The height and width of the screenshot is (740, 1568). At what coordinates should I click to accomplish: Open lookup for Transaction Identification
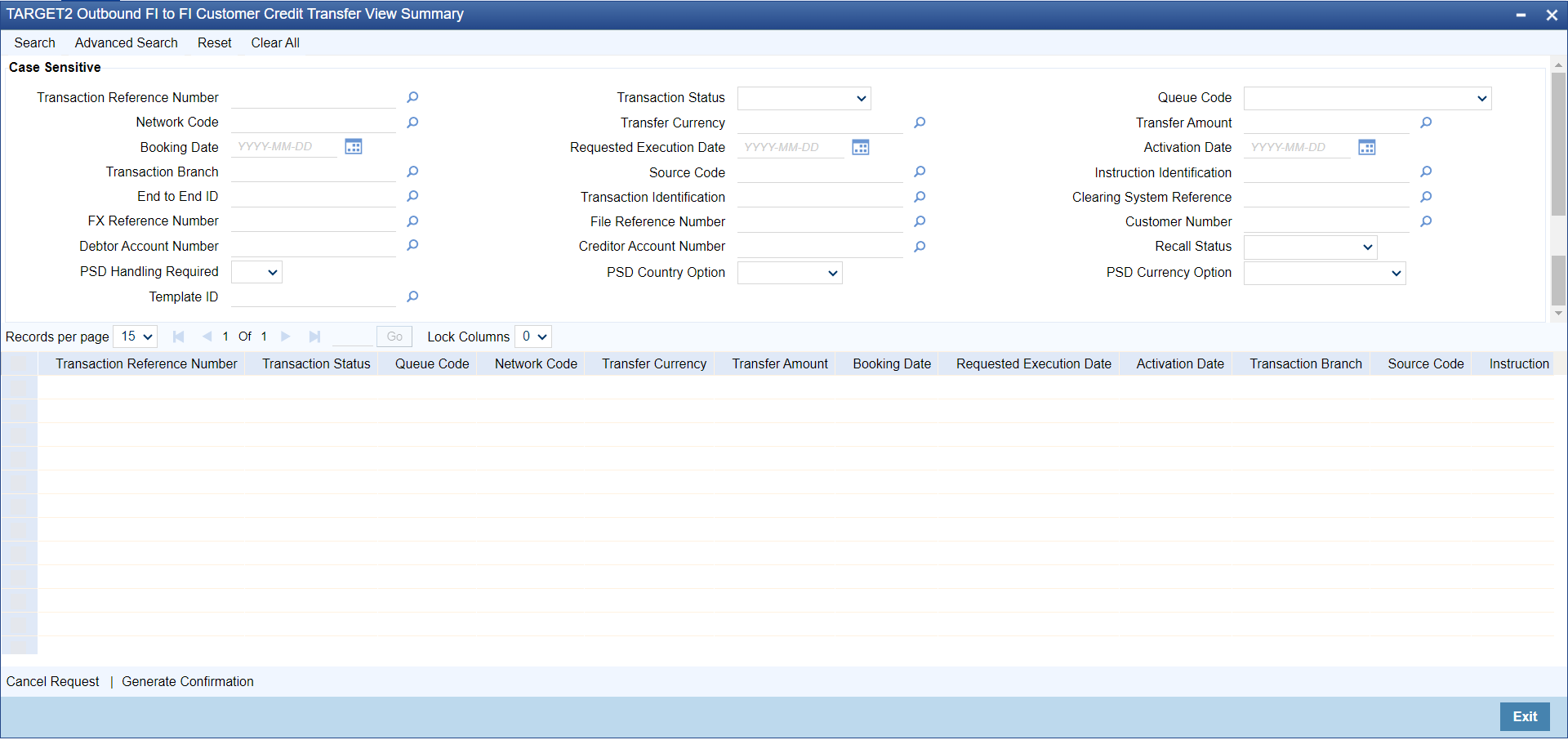(x=920, y=197)
